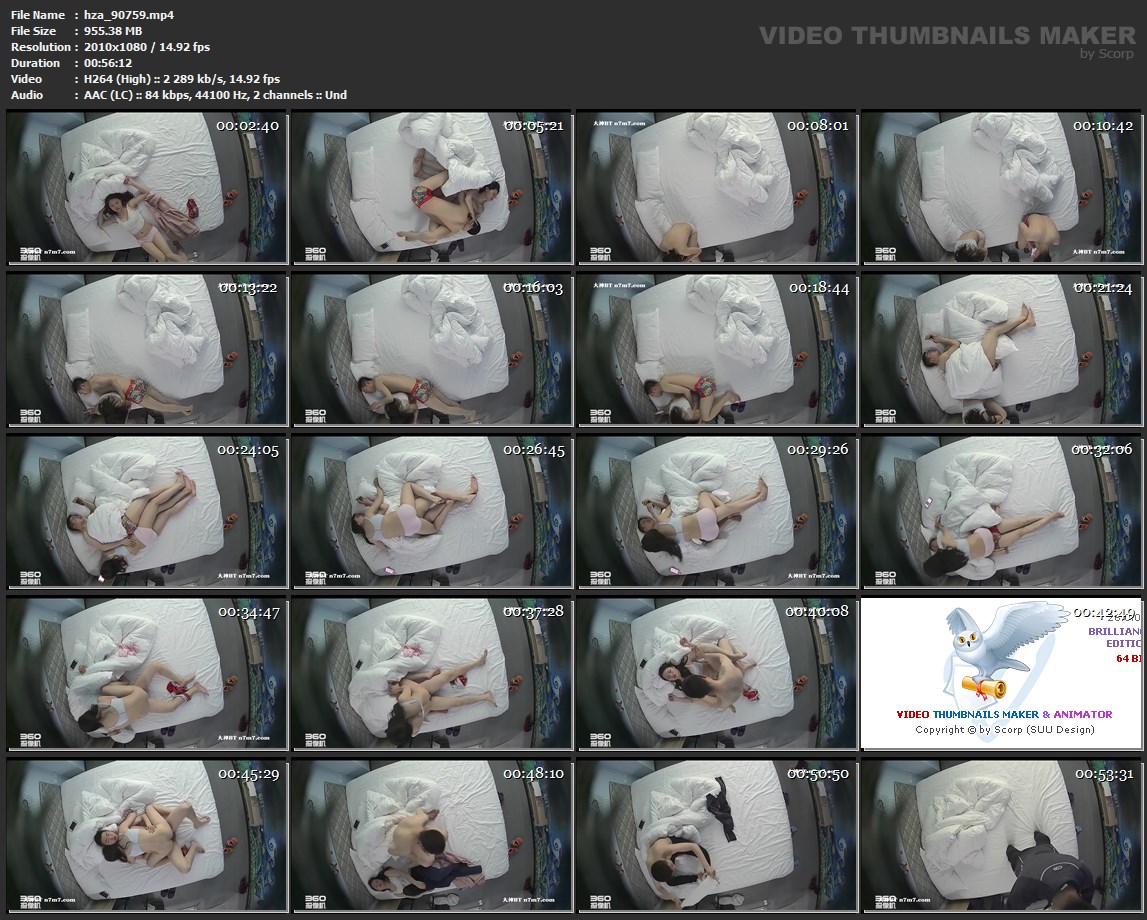Click the '360' camera logo in first thumbnail
The height and width of the screenshot is (920, 1147).
point(31,252)
